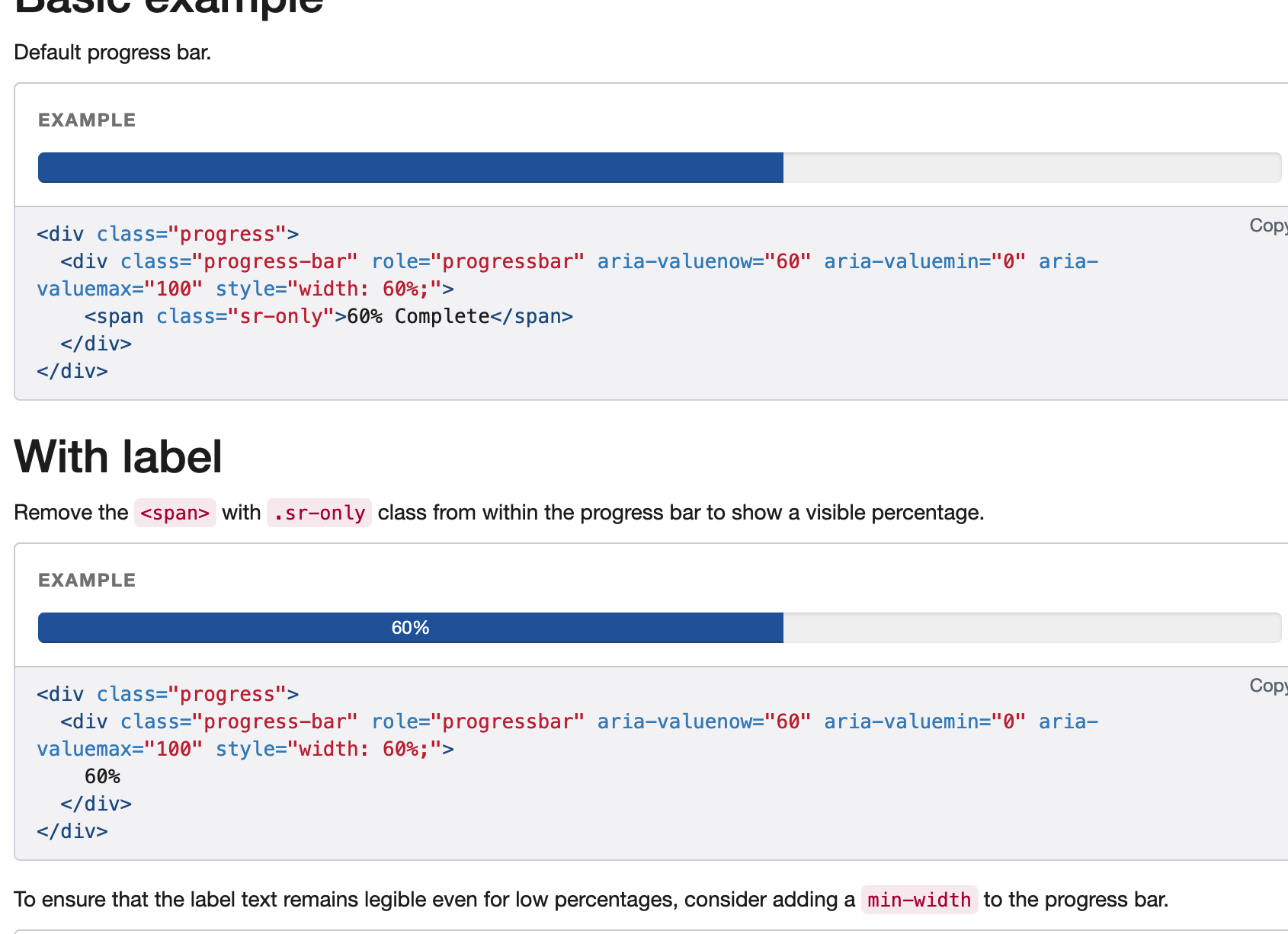
Task: Select the EXAMPLE label above the basic progress bar
Action: click(x=86, y=120)
